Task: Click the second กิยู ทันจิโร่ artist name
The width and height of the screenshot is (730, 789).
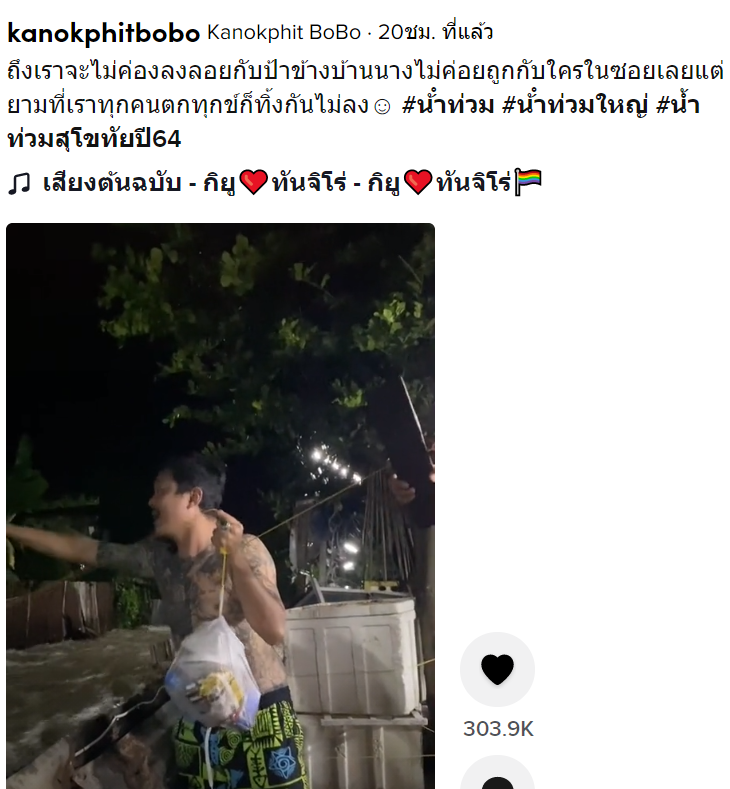Action: (x=439, y=183)
